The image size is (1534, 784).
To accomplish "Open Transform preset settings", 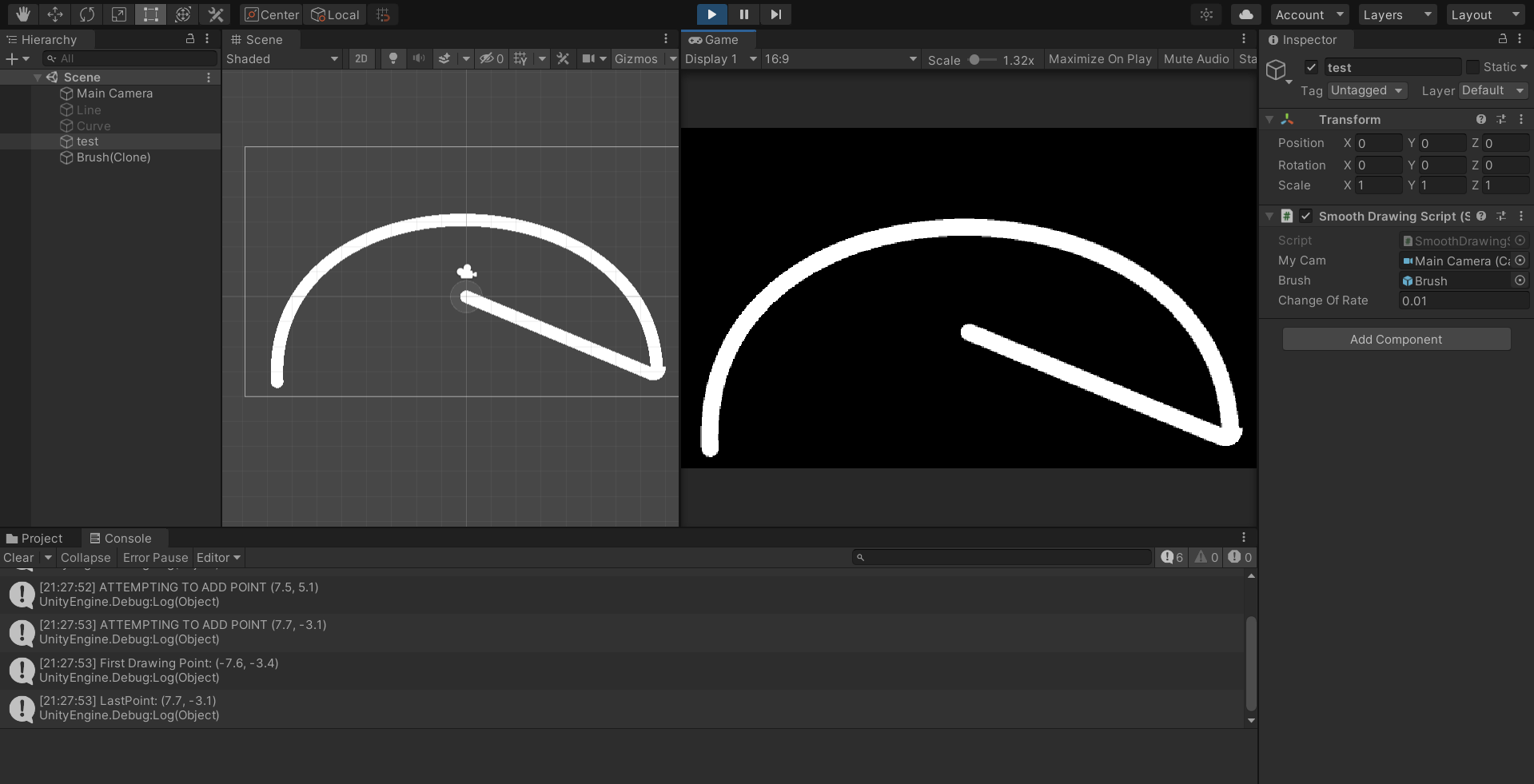I will (x=1501, y=119).
